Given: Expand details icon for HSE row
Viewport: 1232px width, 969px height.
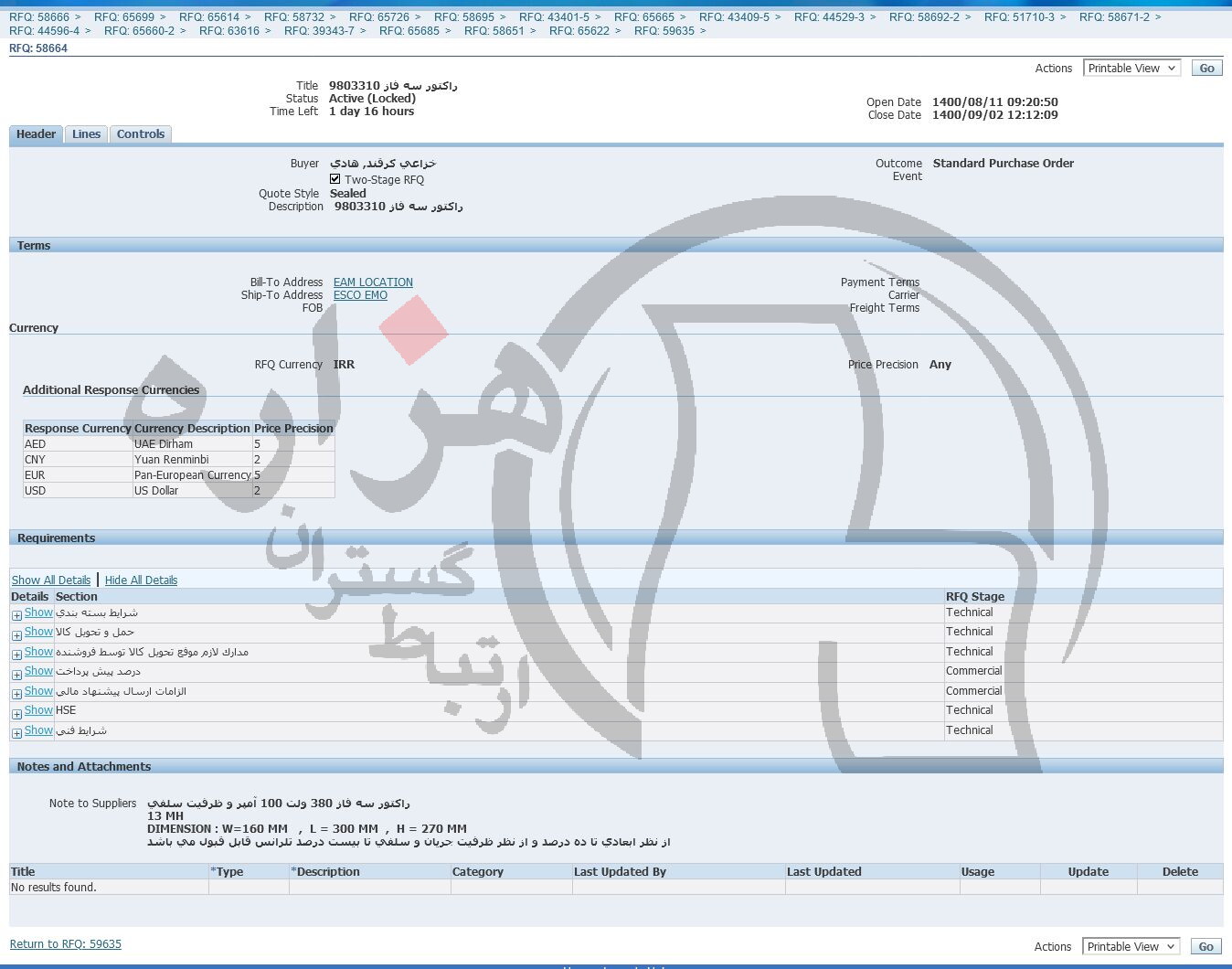Looking at the screenshot, I should (16, 713).
